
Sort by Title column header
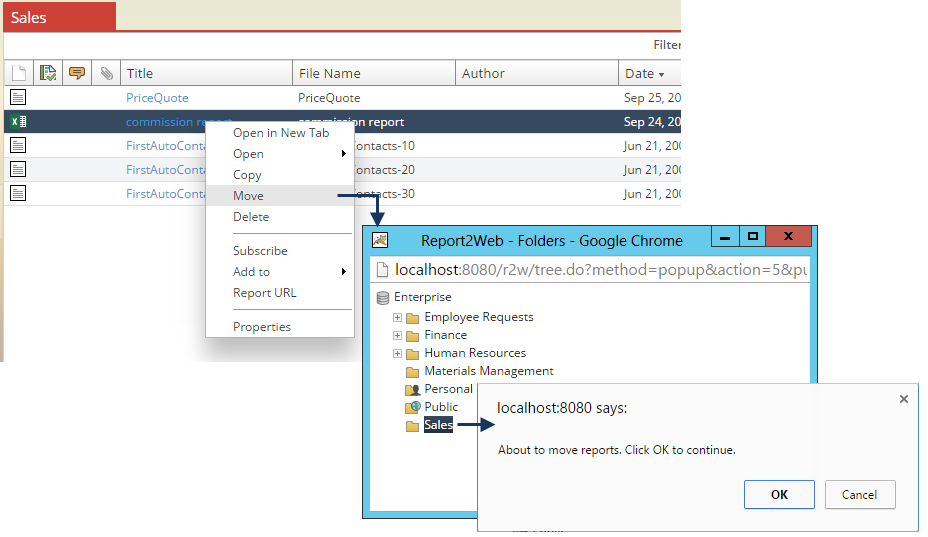point(207,73)
